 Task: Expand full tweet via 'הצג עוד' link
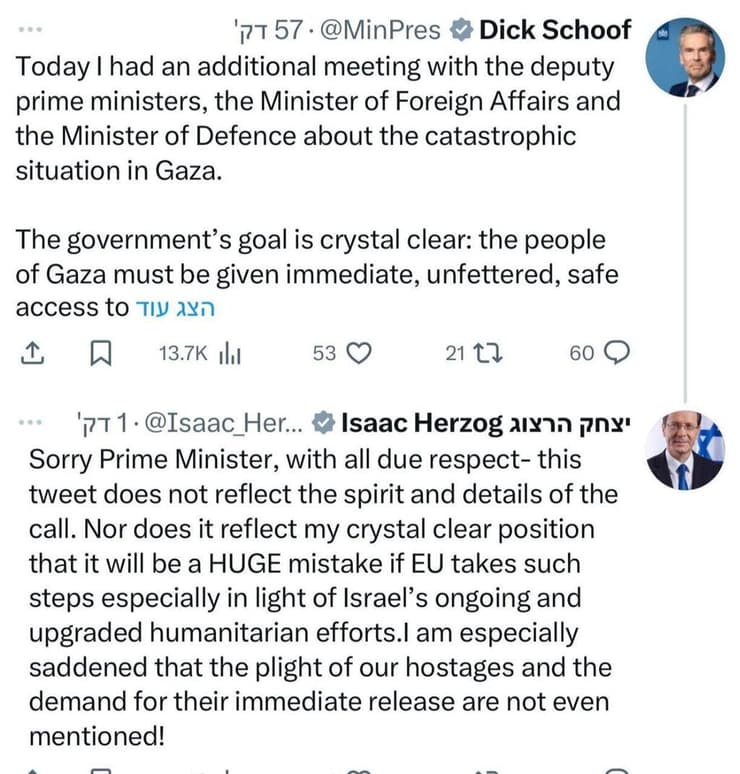pyautogui.click(x=175, y=308)
